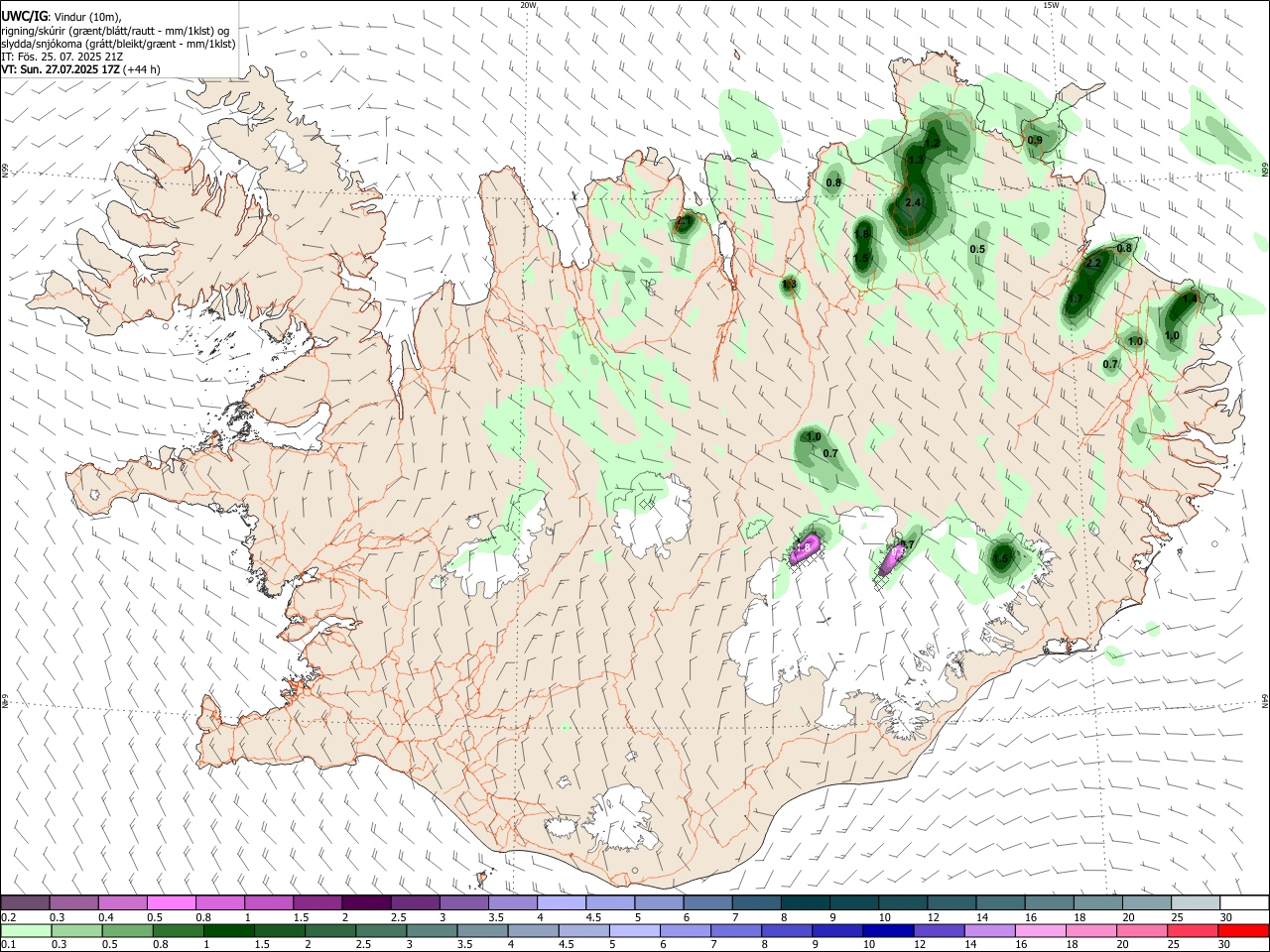This screenshot has width=1270, height=952.
Task: Click the 0.5 precipitation value on the map
Action: [x=977, y=249]
